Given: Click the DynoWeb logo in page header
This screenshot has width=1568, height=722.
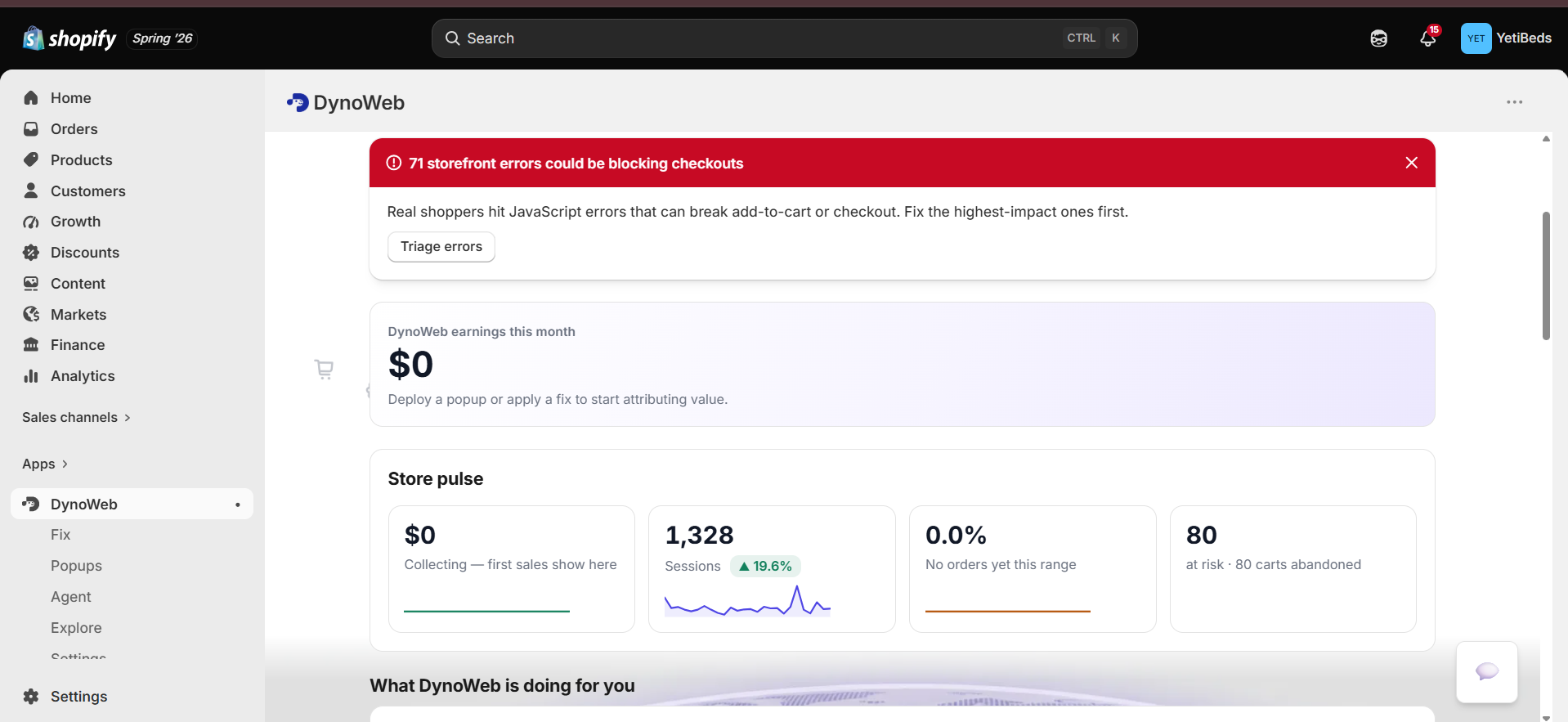Looking at the screenshot, I should pyautogui.click(x=298, y=103).
